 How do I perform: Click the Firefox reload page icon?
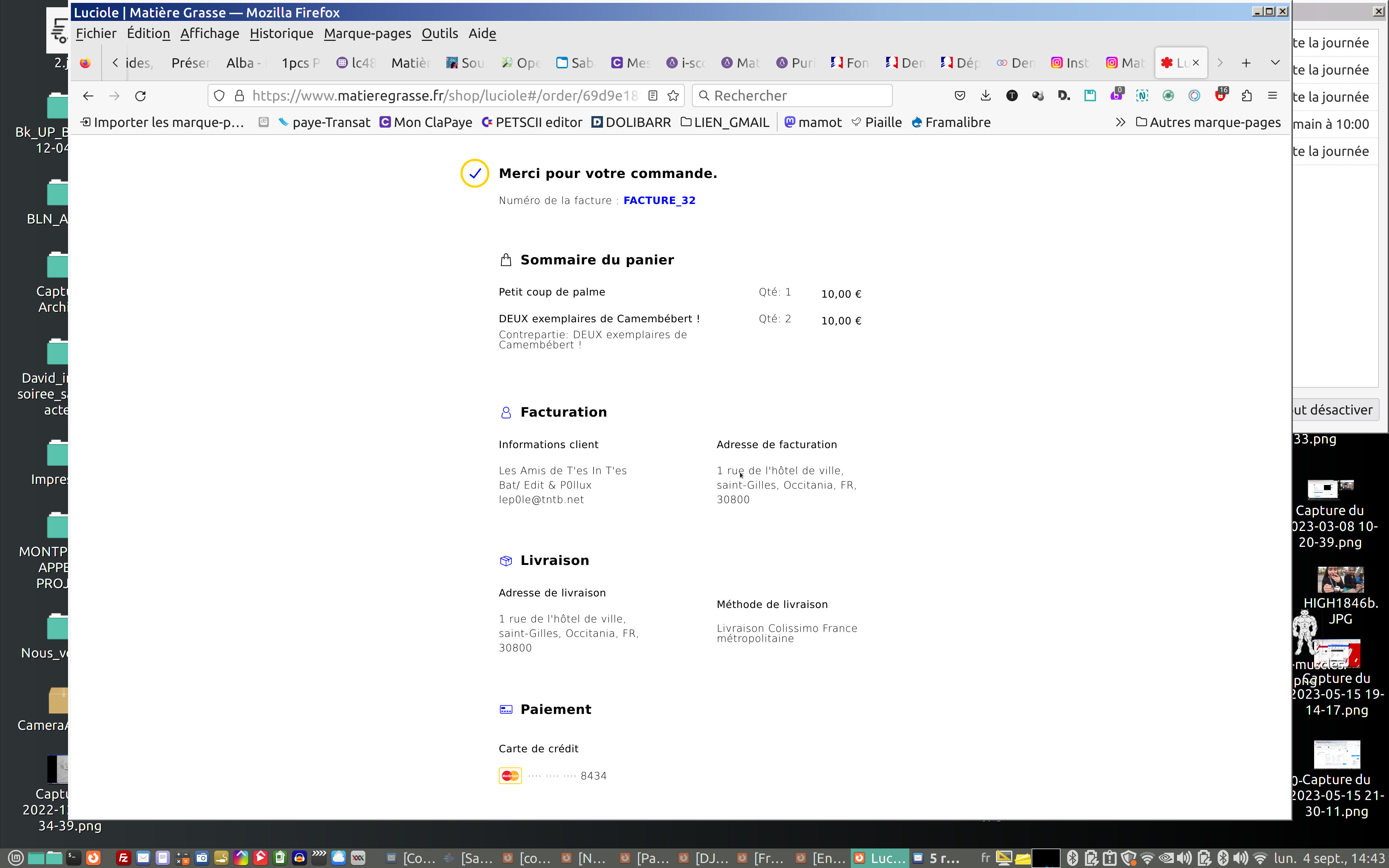[140, 96]
